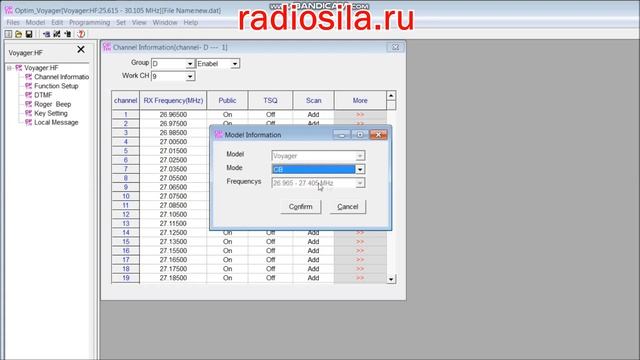Click the Cancel button
640x360 pixels.
[x=348, y=207]
